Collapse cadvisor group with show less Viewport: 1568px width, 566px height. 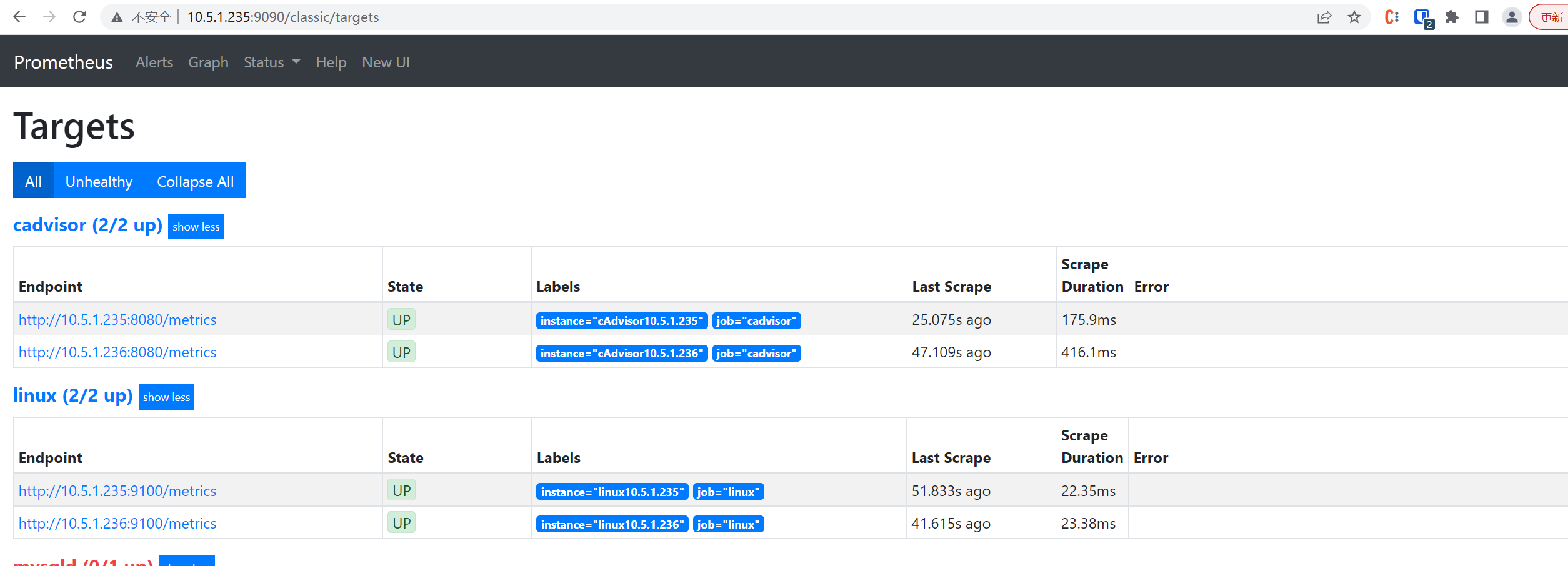point(196,227)
